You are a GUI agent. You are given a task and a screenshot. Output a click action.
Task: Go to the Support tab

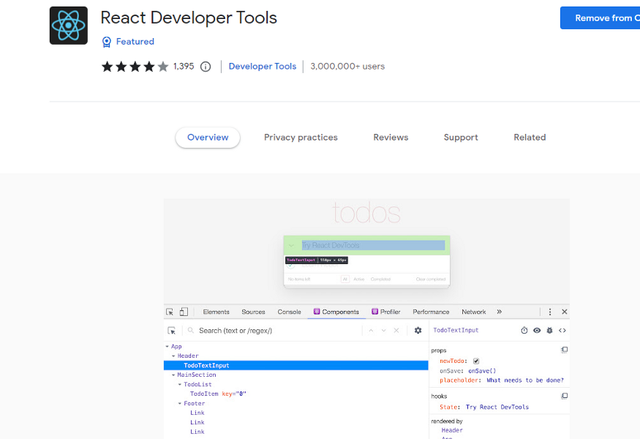pos(461,137)
